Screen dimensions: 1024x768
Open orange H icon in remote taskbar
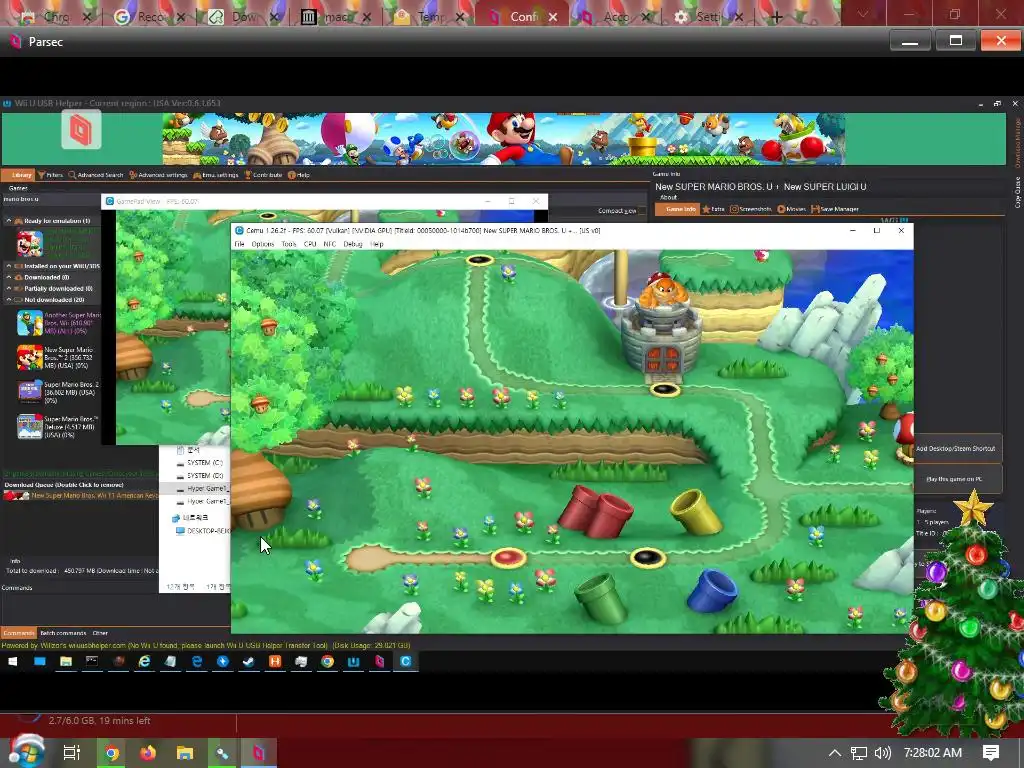point(275,662)
